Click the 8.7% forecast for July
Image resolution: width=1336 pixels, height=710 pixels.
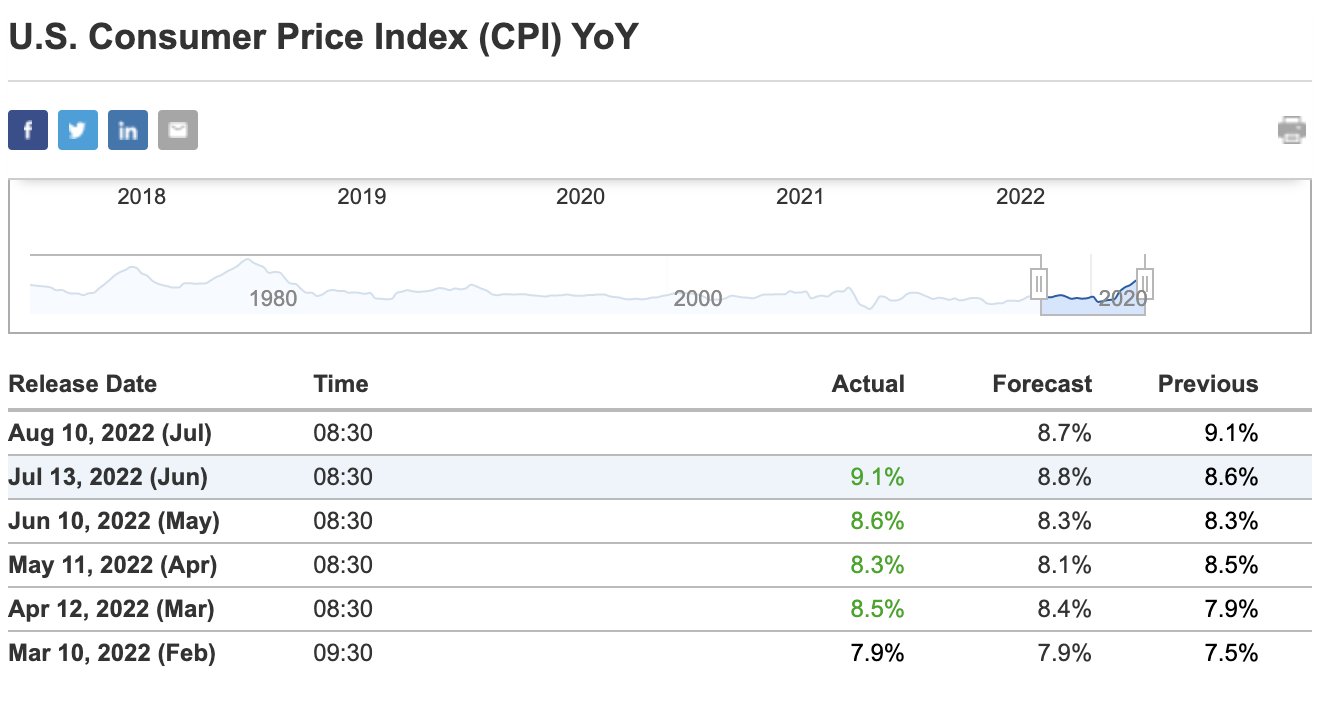(x=1065, y=433)
